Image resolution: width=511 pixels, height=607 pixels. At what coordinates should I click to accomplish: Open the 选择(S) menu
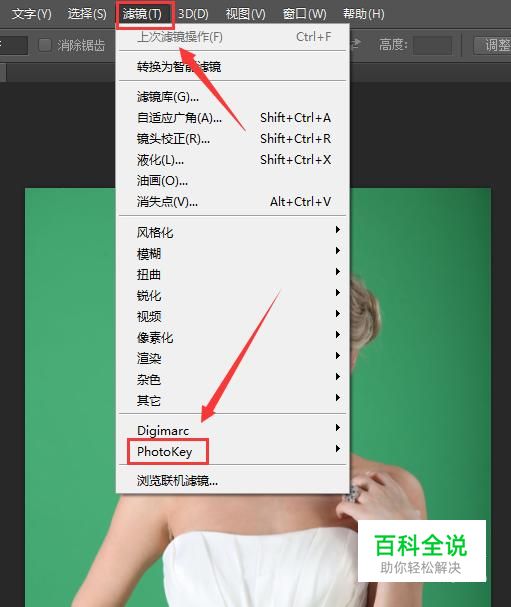(87, 14)
